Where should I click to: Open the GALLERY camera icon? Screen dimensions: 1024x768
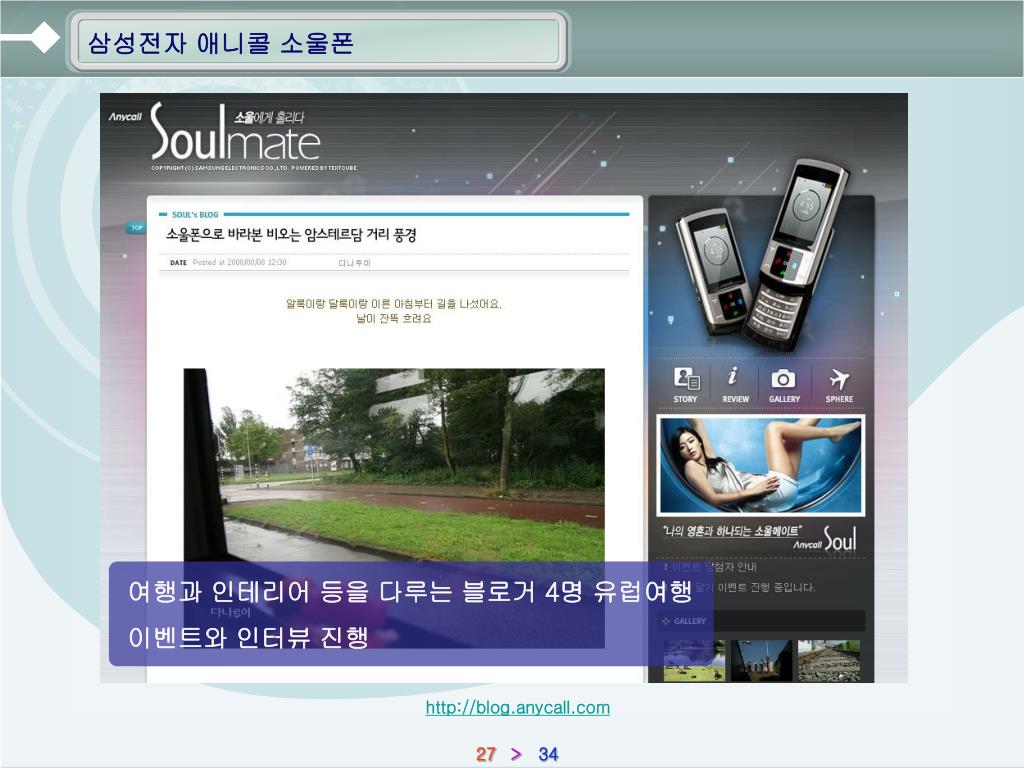coord(784,385)
